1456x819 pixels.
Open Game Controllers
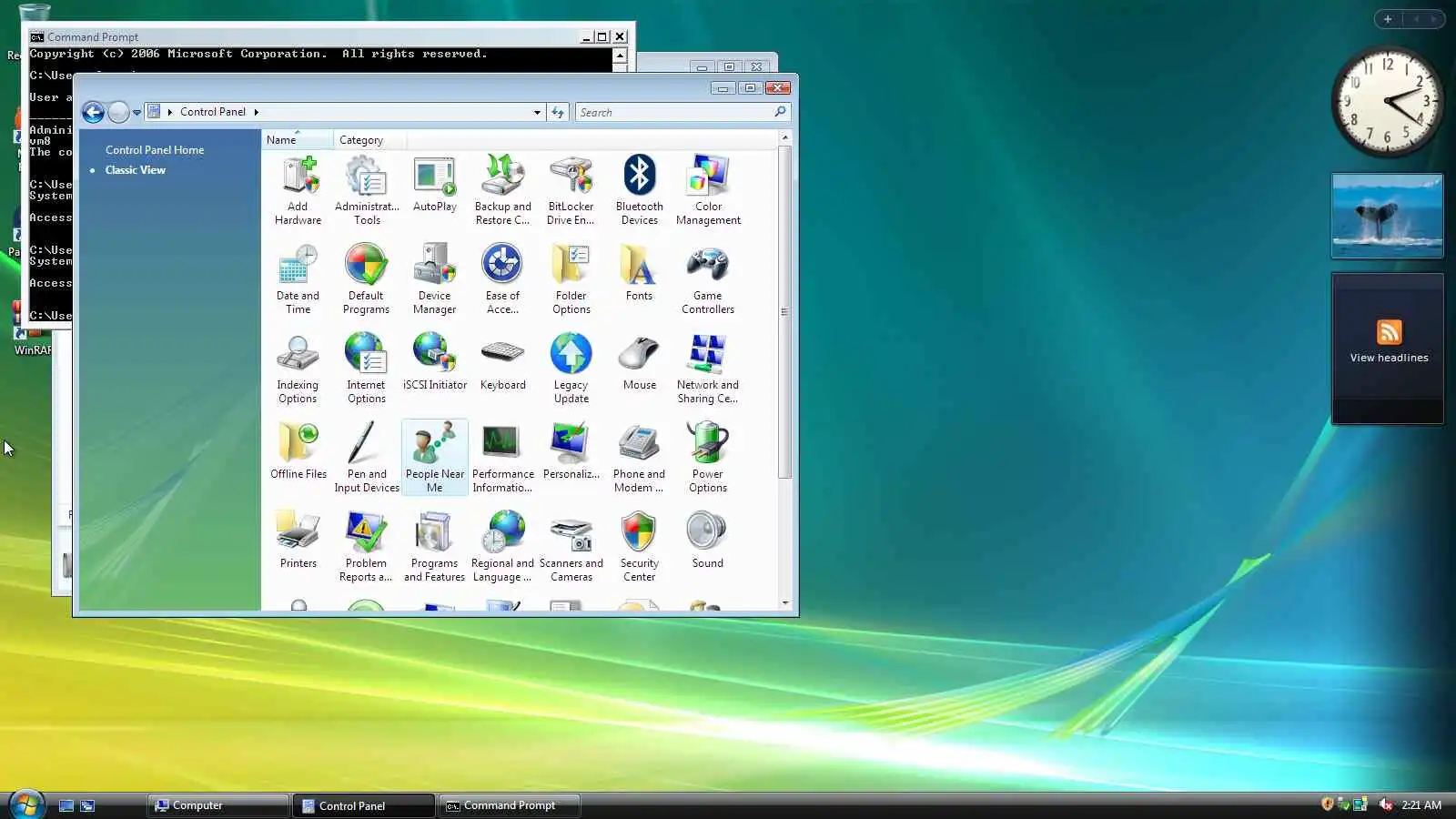point(708,279)
